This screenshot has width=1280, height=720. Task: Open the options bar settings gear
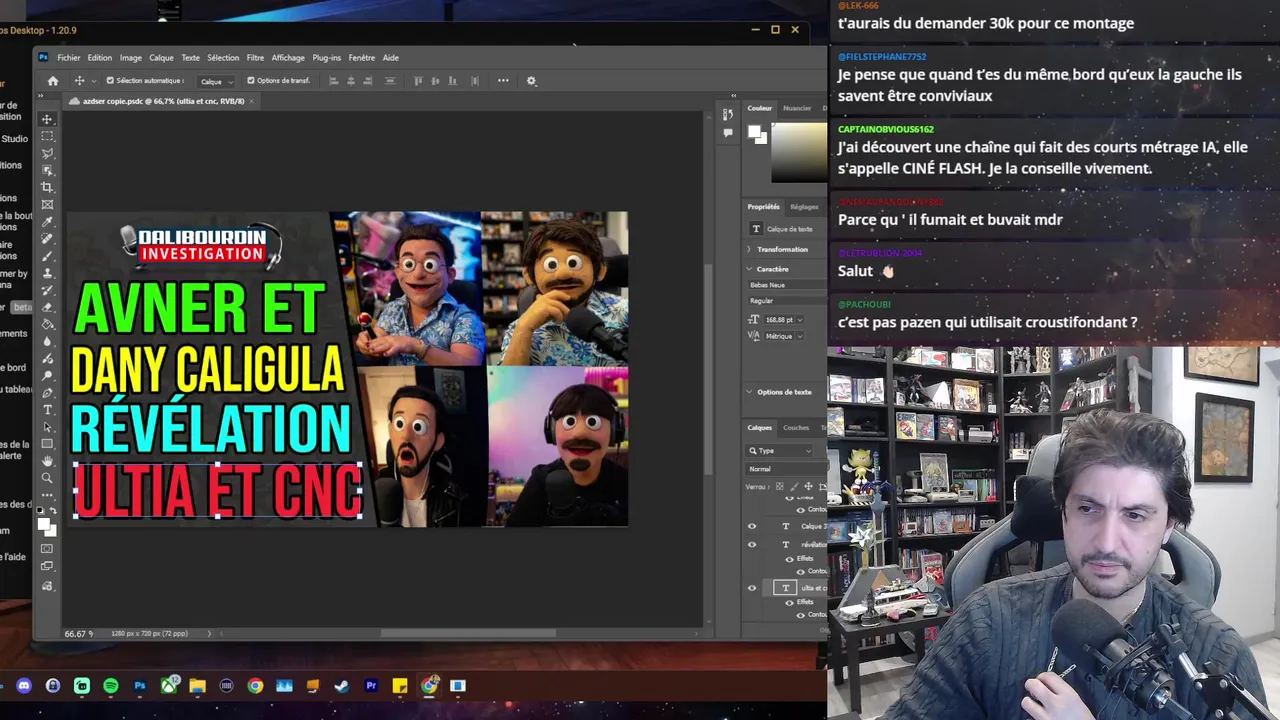coord(531,81)
